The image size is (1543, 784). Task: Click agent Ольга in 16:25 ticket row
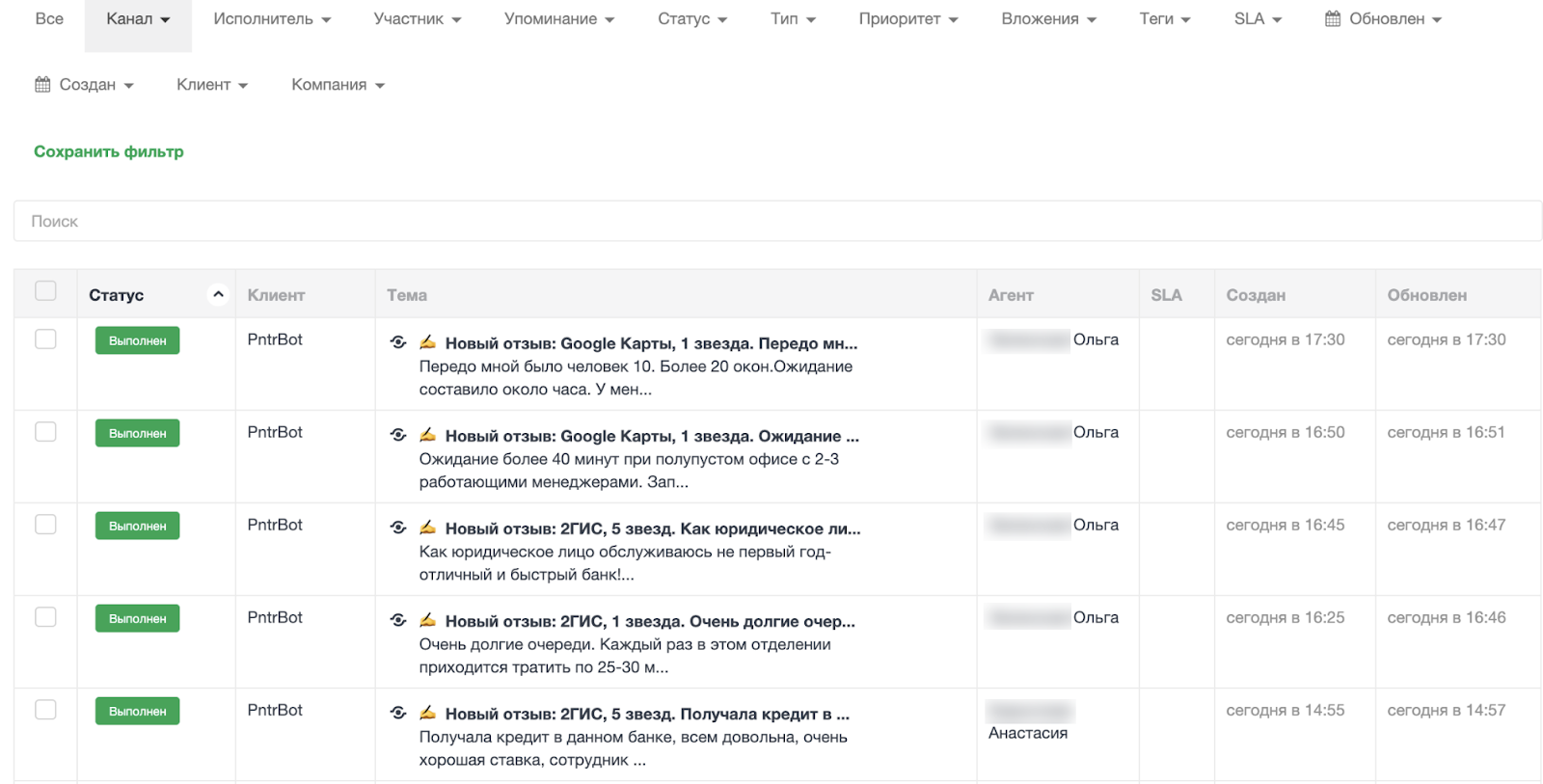click(1096, 617)
